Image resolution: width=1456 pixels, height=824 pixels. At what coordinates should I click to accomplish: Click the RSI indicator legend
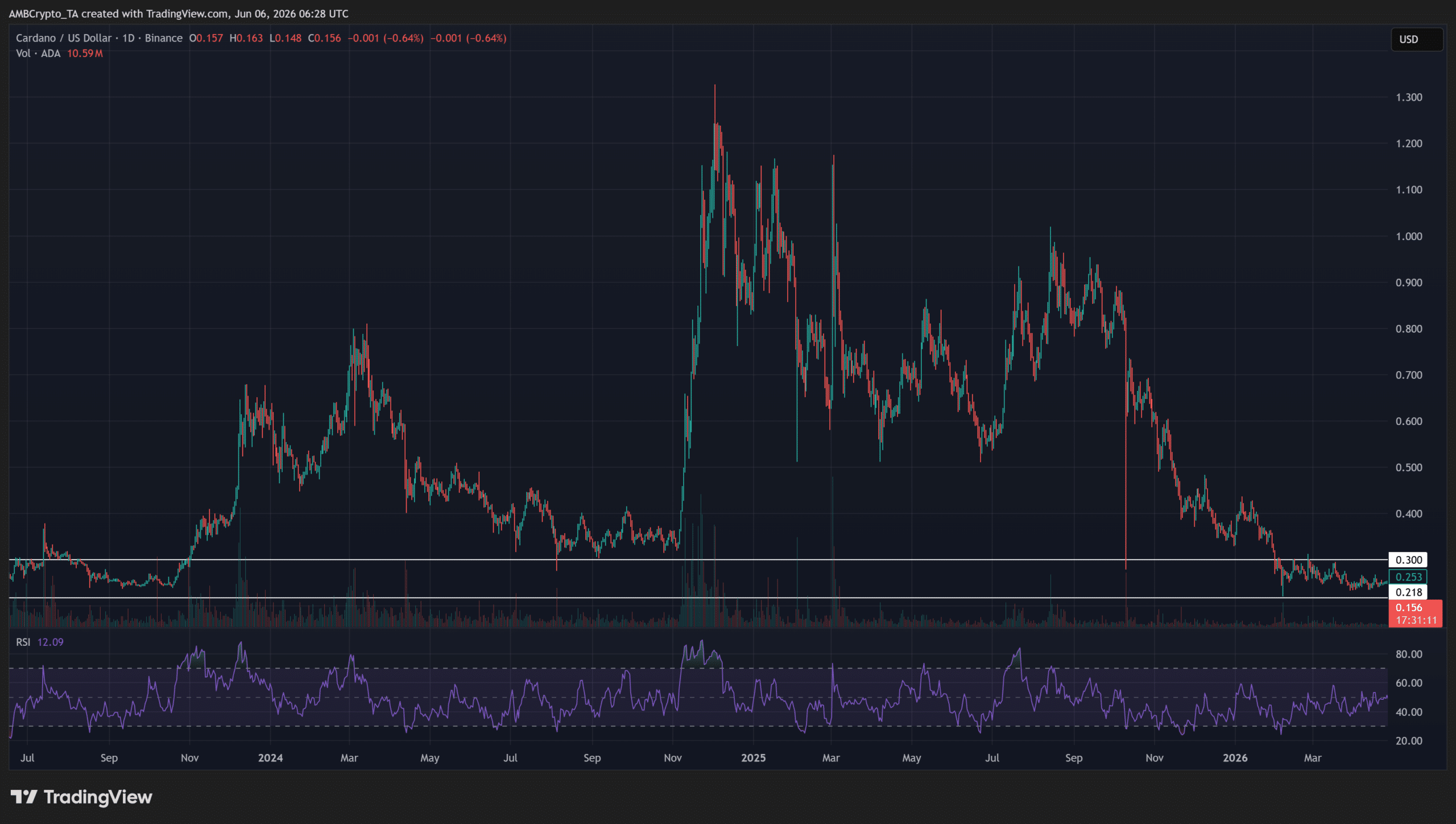coord(23,642)
